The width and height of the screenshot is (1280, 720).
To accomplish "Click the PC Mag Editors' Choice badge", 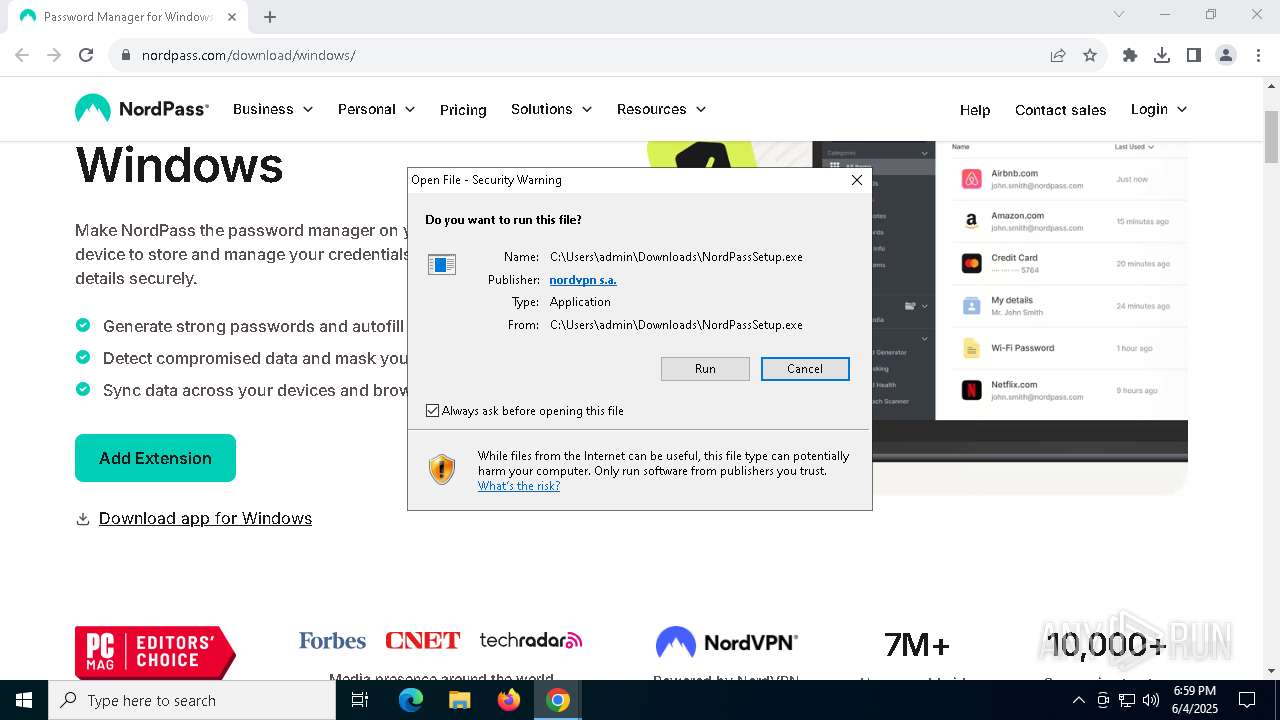I will pos(155,653).
